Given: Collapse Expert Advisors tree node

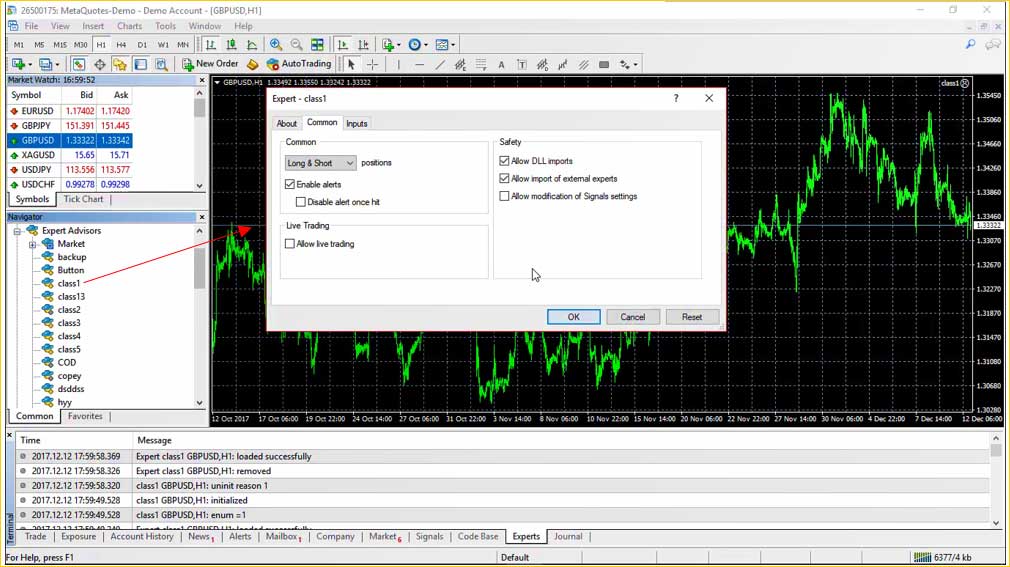Looking at the screenshot, I should [17, 231].
